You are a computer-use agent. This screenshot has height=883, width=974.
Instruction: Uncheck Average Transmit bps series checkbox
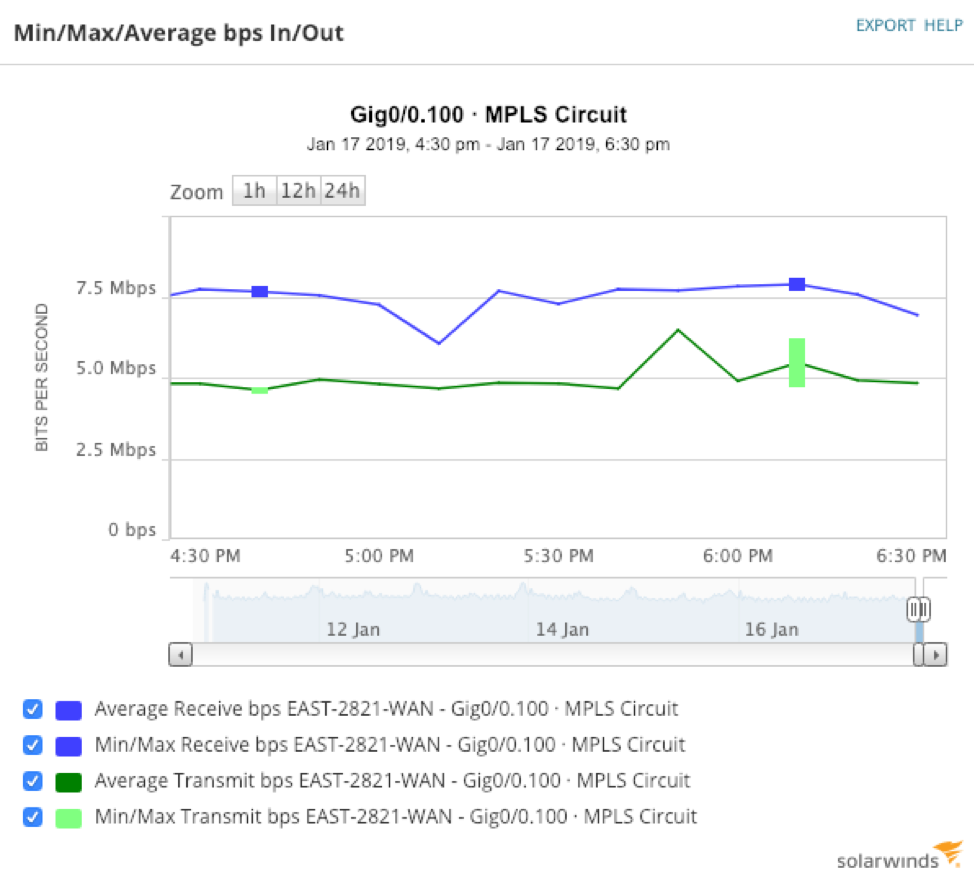(x=32, y=781)
